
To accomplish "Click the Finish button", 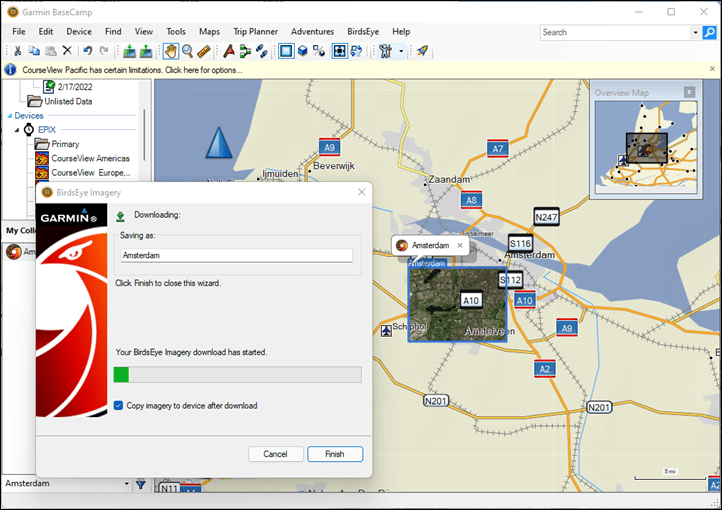I will pyautogui.click(x=335, y=454).
